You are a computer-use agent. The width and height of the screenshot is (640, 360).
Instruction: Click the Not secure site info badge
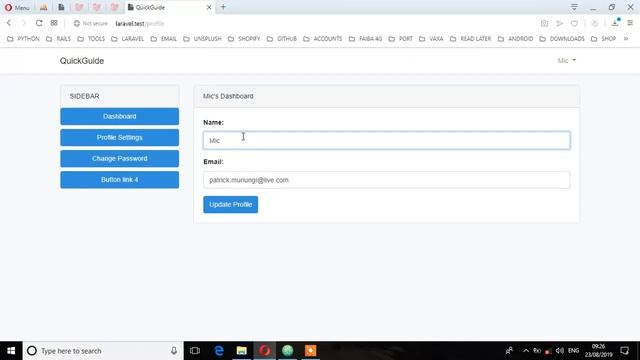coord(91,24)
